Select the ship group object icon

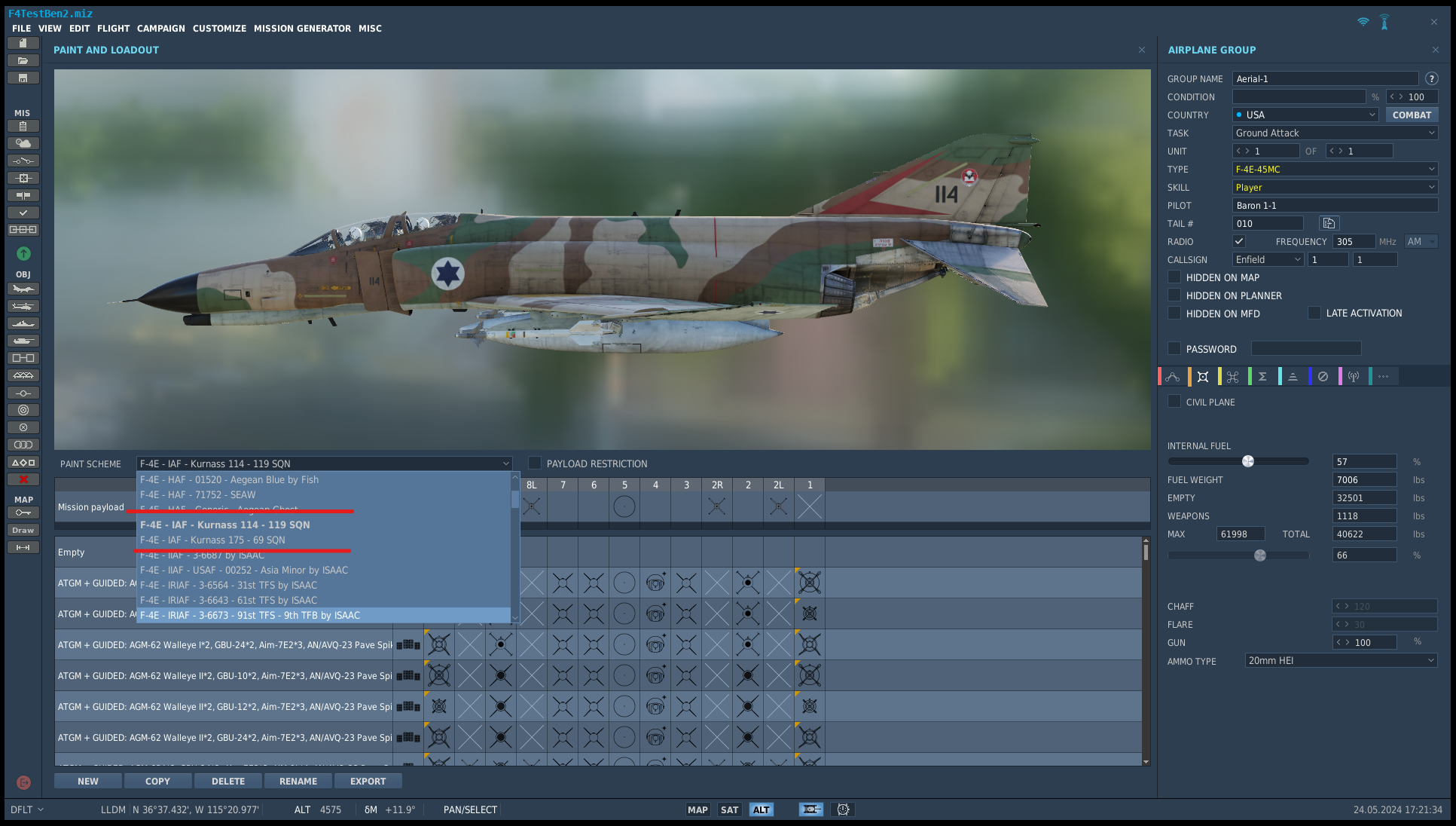point(23,323)
